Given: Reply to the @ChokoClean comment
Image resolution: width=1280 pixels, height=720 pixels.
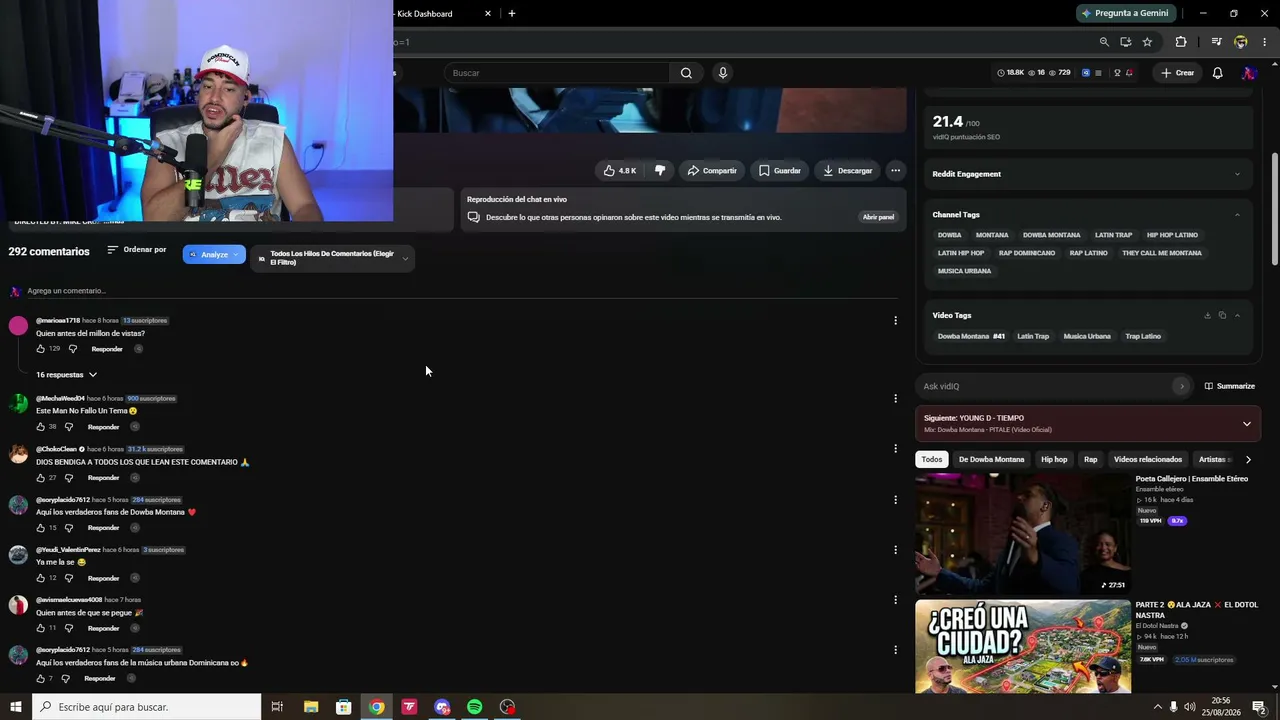Looking at the screenshot, I should pyautogui.click(x=103, y=478).
